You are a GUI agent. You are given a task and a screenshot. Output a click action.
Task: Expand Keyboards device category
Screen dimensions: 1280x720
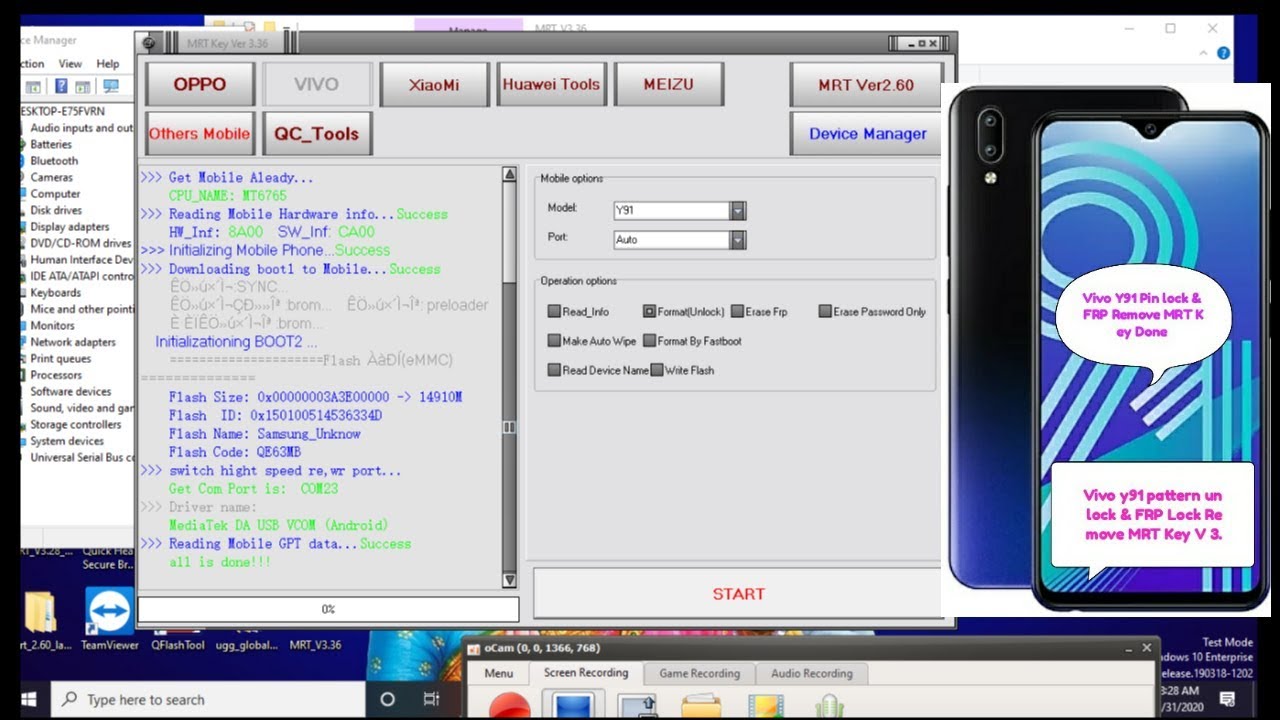point(55,293)
